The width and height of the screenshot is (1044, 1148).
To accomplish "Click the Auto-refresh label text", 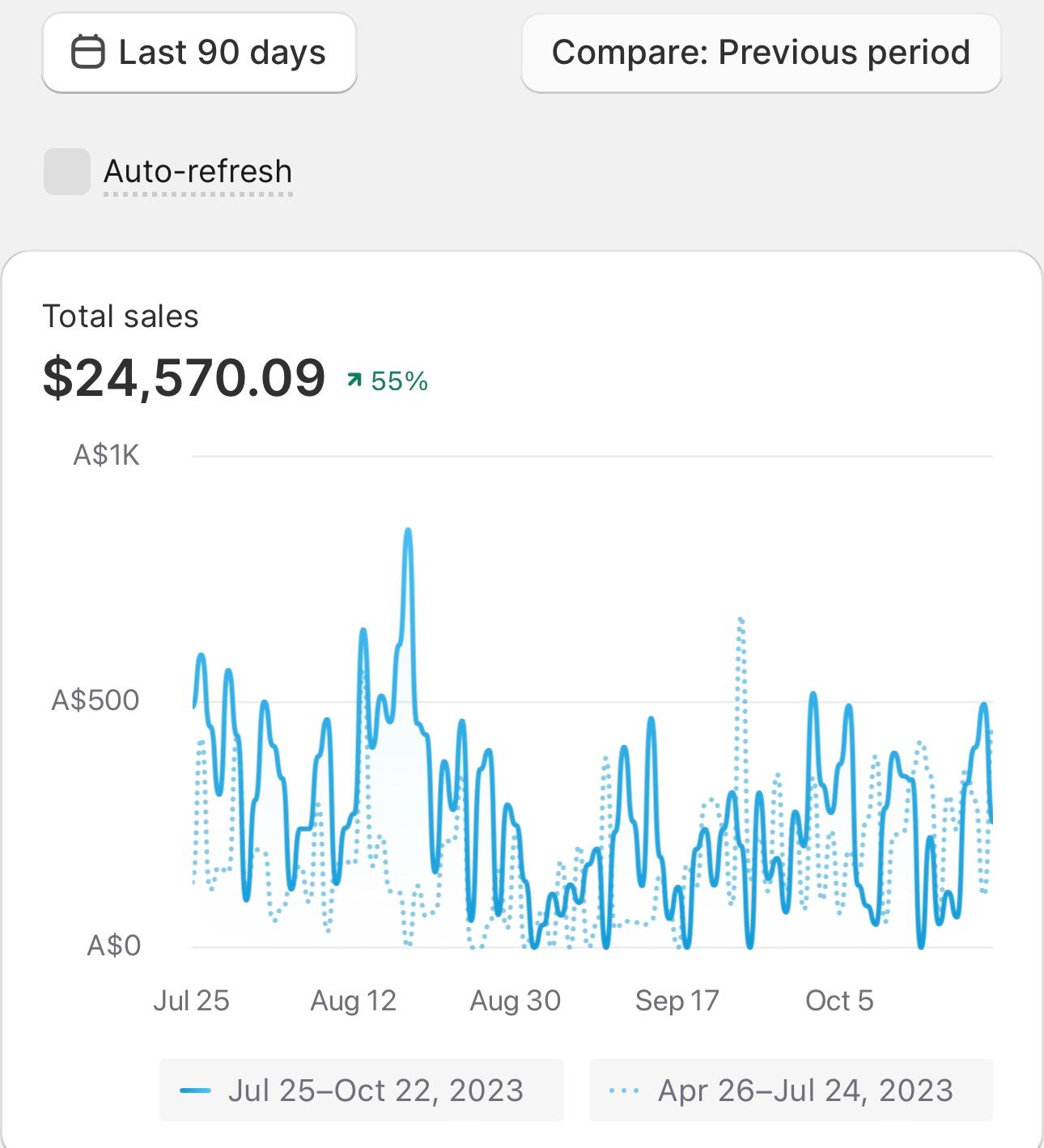I will (x=197, y=172).
